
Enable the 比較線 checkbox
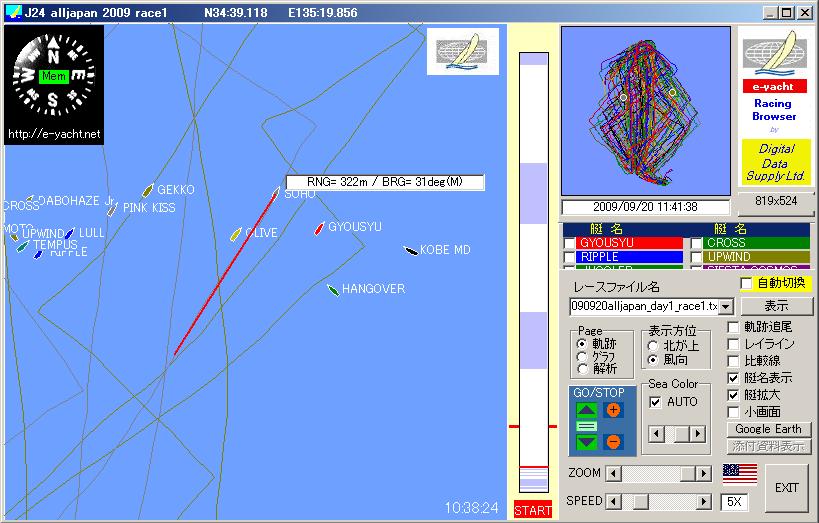tap(733, 361)
